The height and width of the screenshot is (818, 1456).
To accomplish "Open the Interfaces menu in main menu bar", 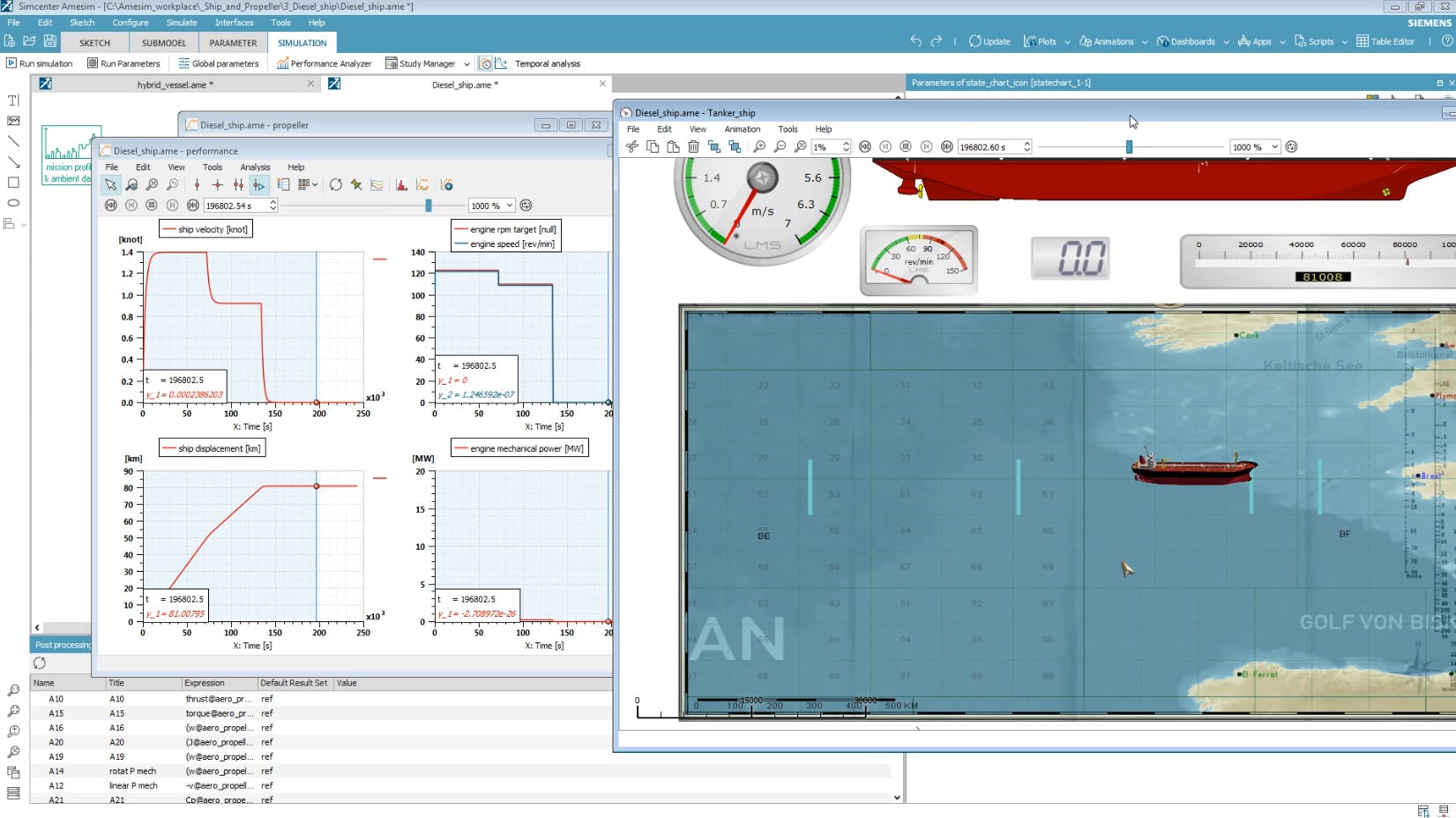I will pos(234,22).
